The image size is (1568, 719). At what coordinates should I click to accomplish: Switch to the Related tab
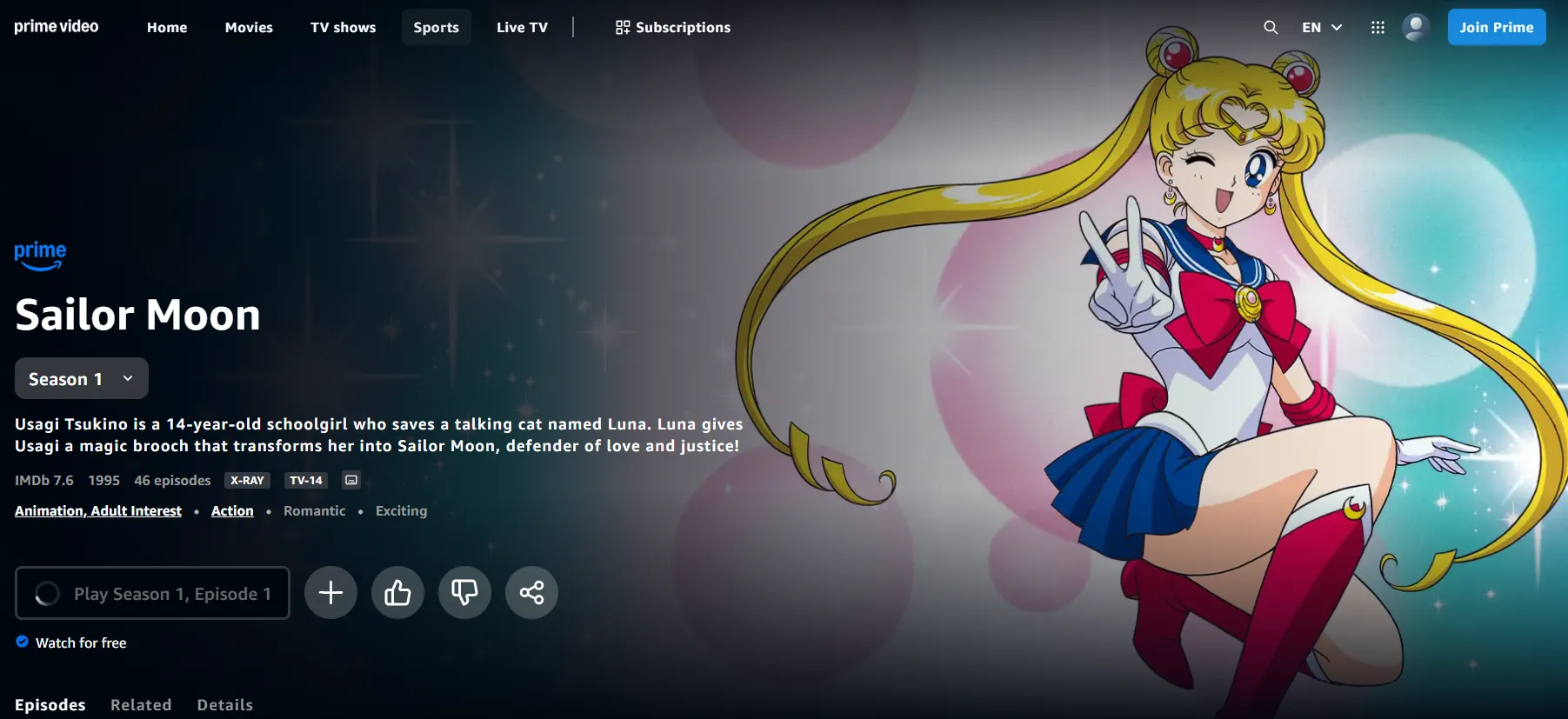point(141,705)
